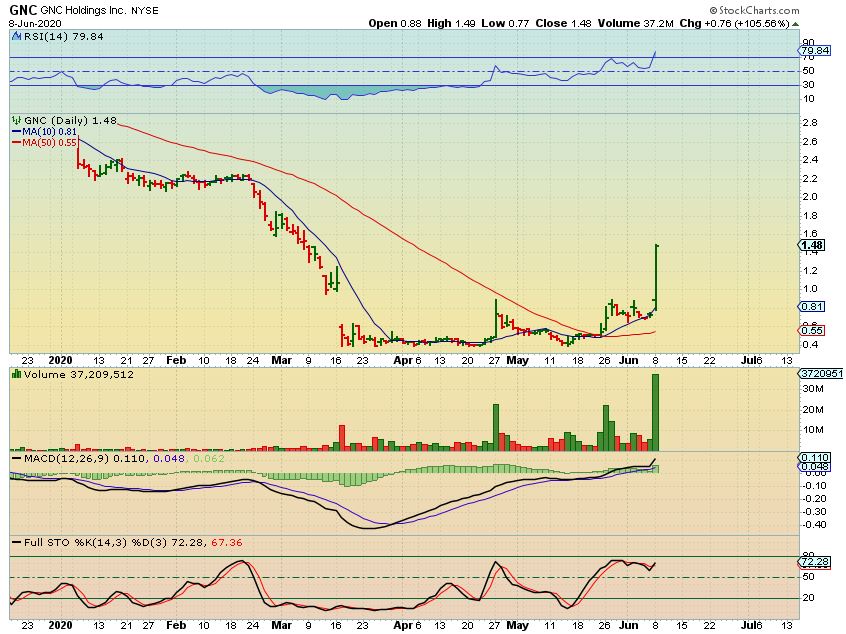Click the GNC ticker symbol in header
The height and width of the screenshot is (634, 846).
pos(23,10)
